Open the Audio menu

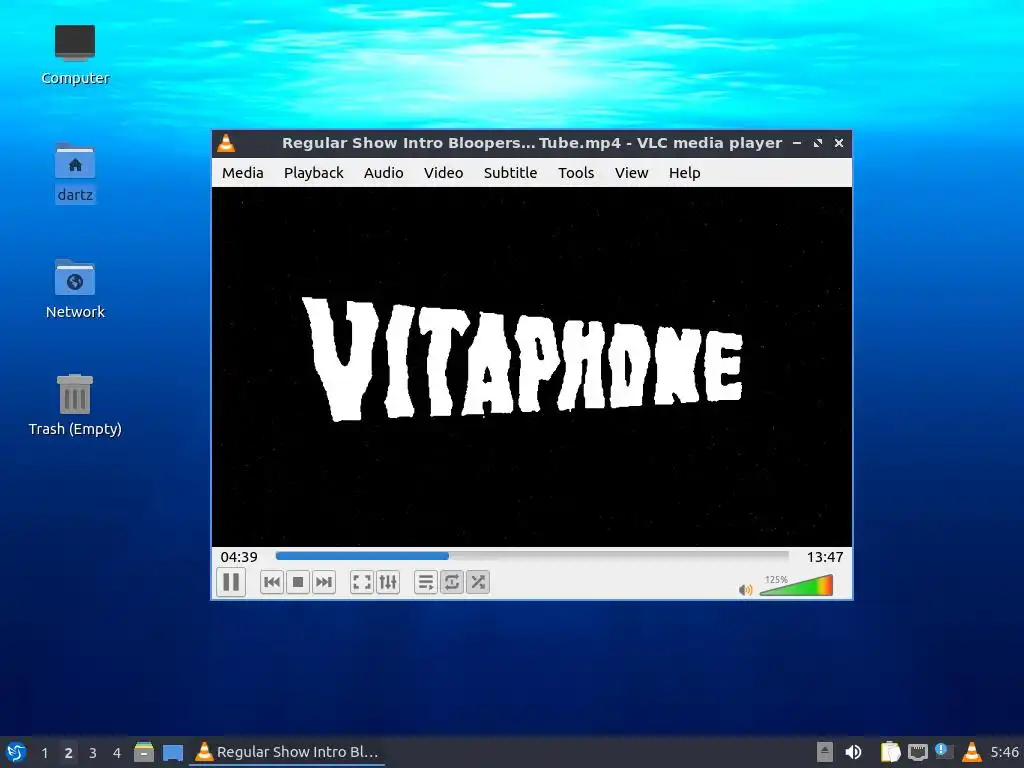click(383, 173)
